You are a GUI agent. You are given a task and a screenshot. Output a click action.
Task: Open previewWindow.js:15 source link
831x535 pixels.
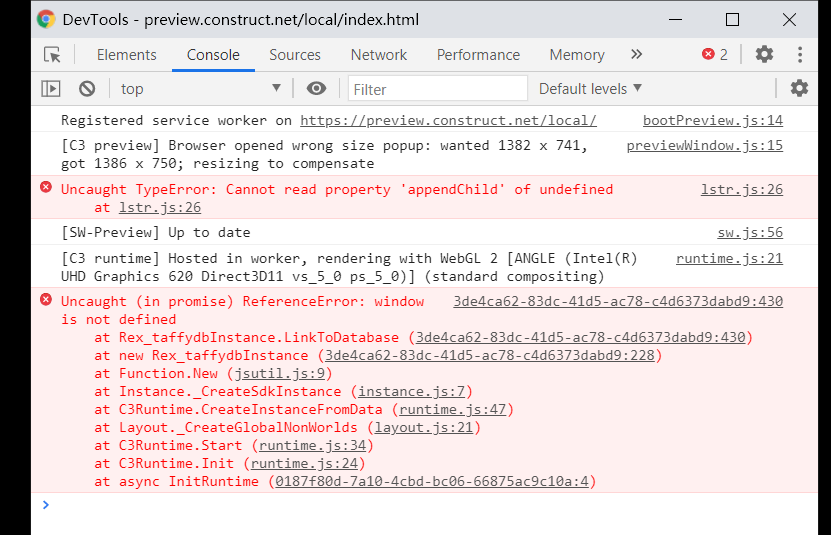point(704,145)
